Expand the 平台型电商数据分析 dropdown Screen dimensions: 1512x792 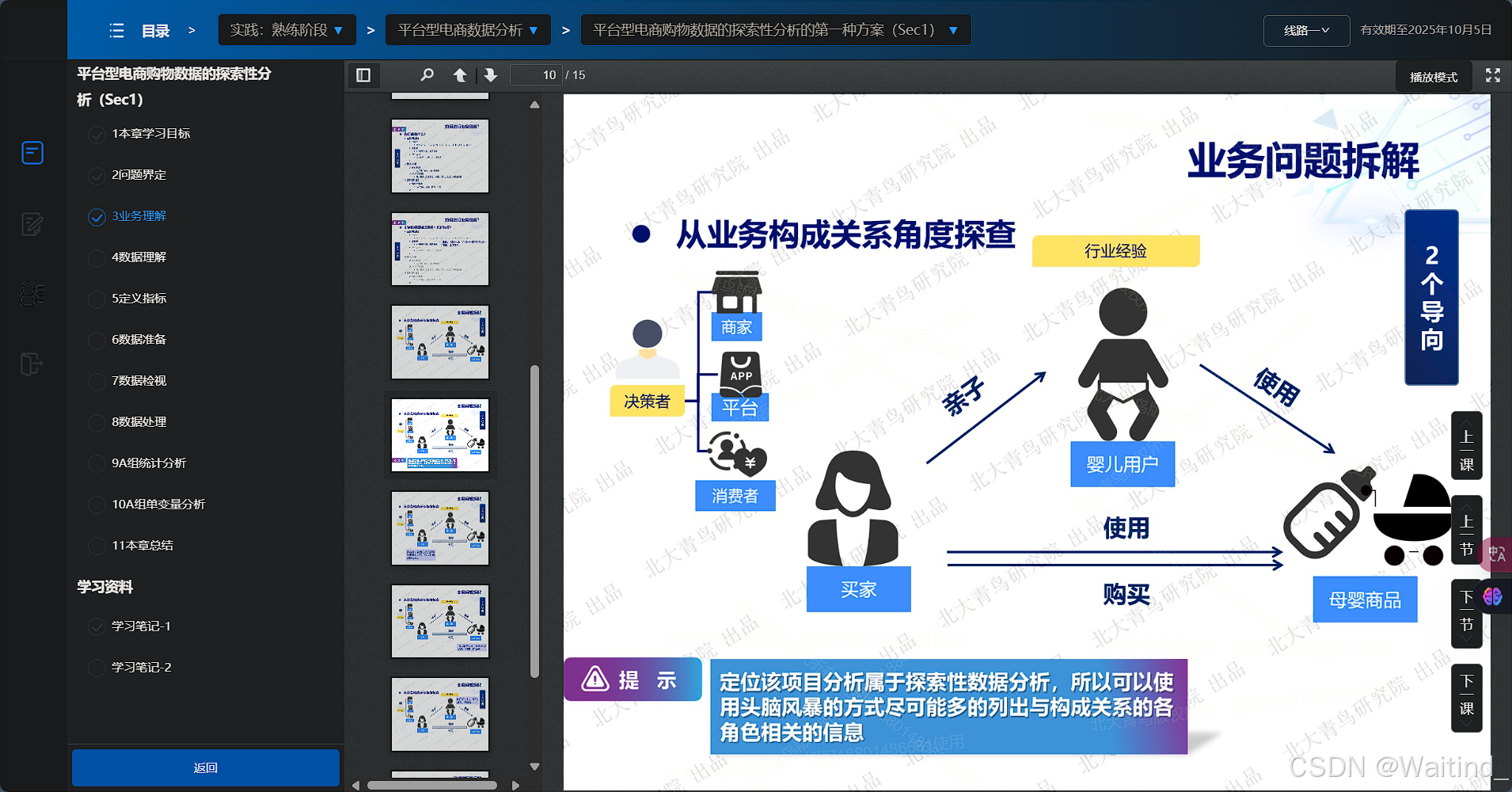pos(468,30)
